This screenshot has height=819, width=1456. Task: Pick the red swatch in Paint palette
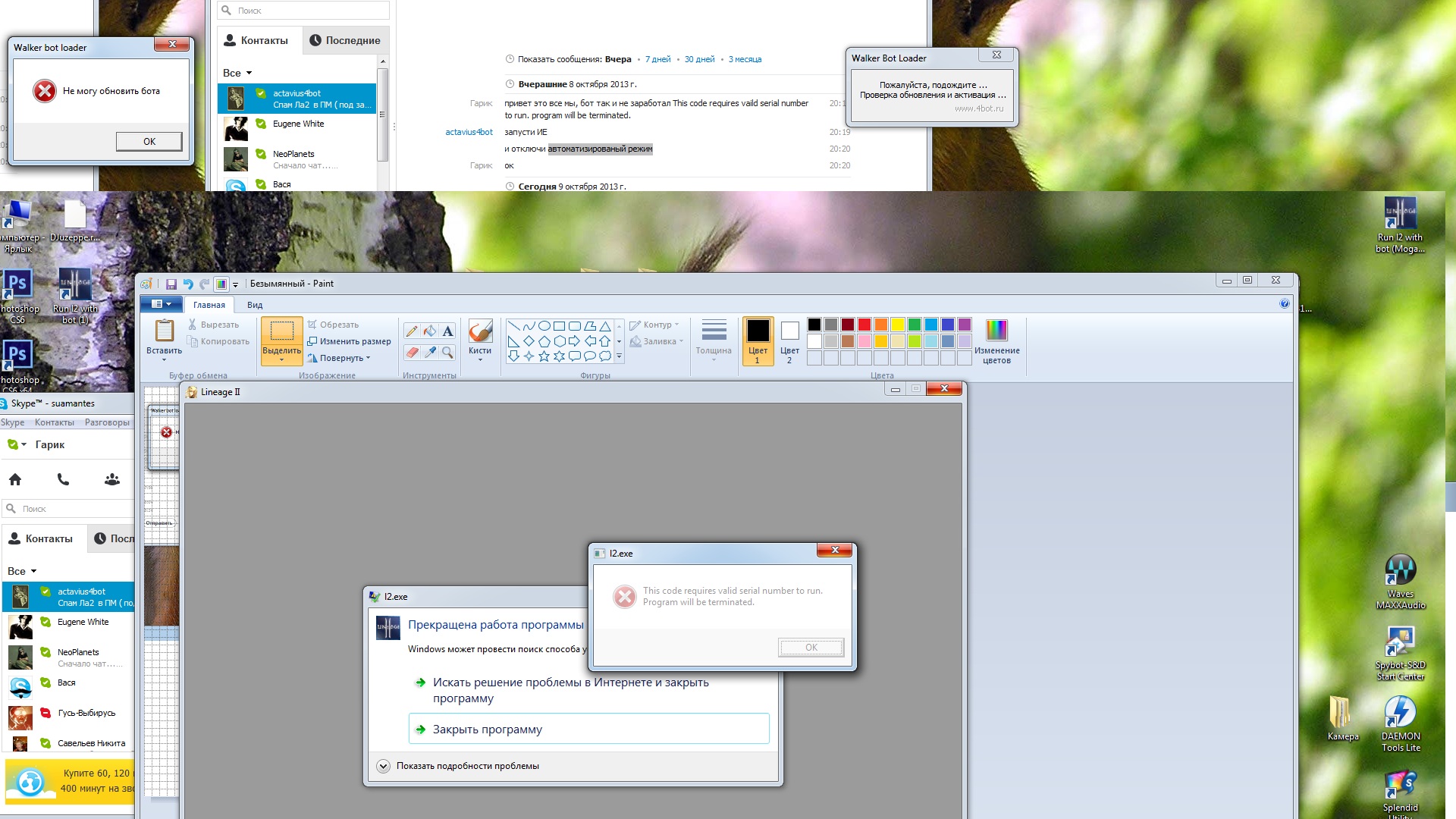click(864, 325)
